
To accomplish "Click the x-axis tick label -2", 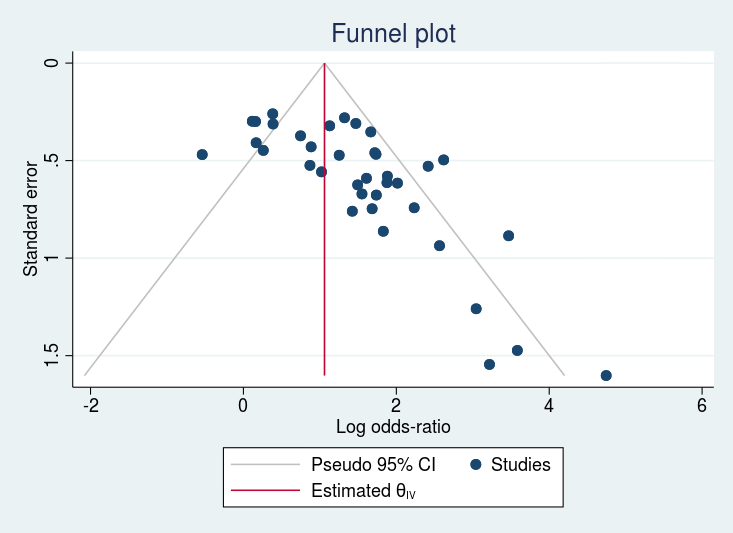I will [x=88, y=405].
